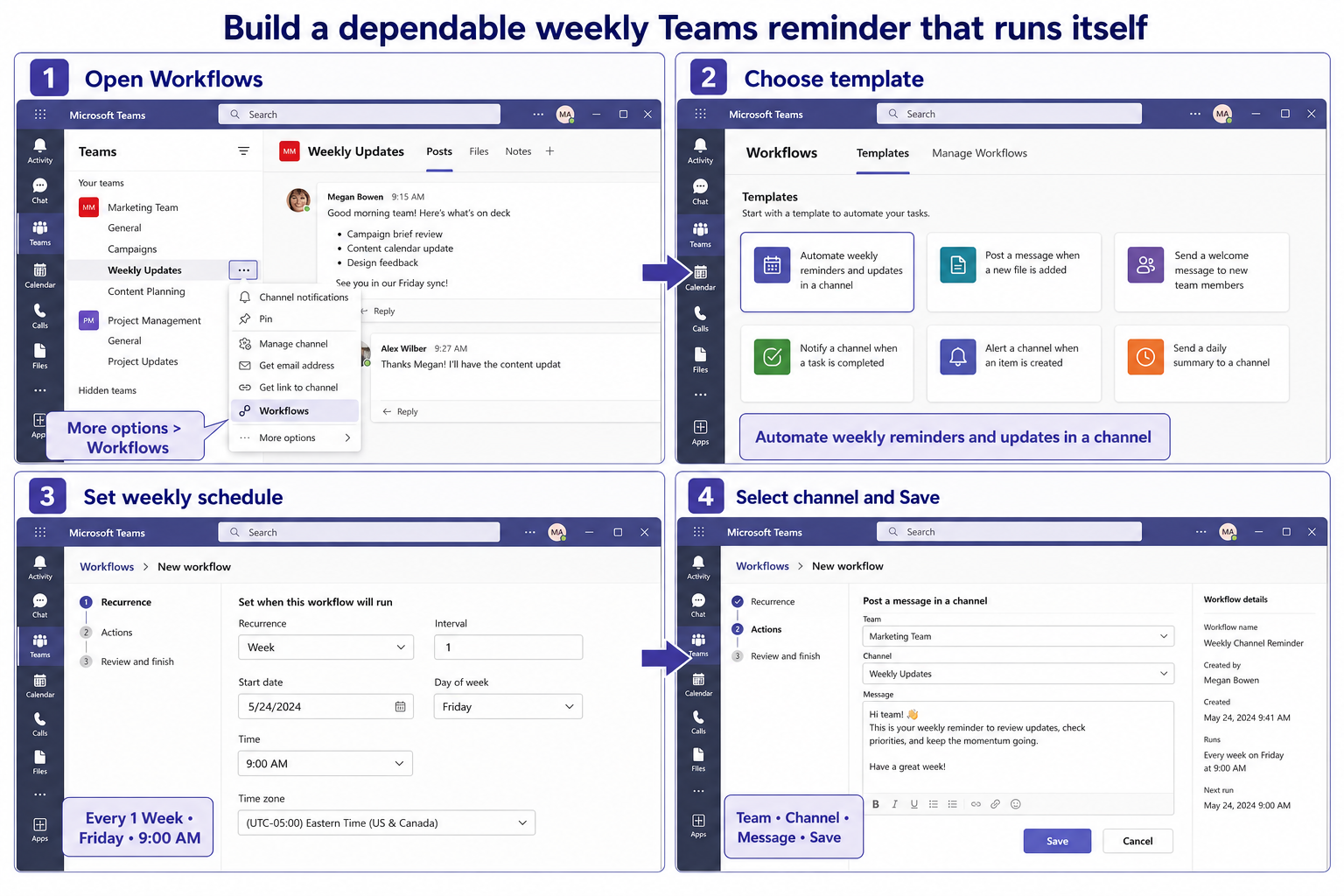Image resolution: width=1344 pixels, height=896 pixels.
Task: Expand the More options submenu arrow
Action: pos(347,437)
